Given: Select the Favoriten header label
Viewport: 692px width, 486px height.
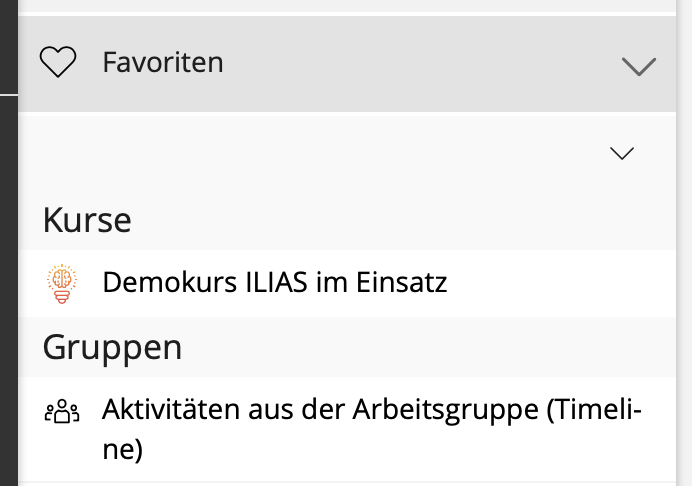Looking at the screenshot, I should tap(163, 63).
